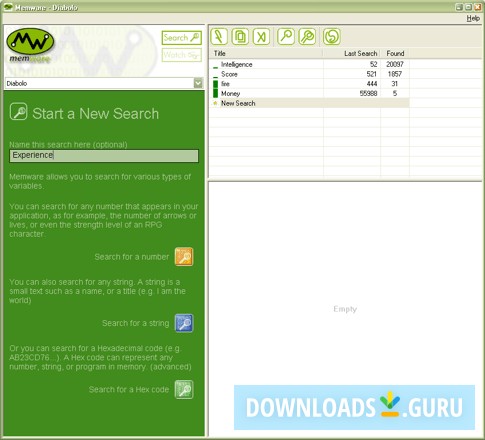
Task: Click the Last Search value 52
Action: [373, 64]
